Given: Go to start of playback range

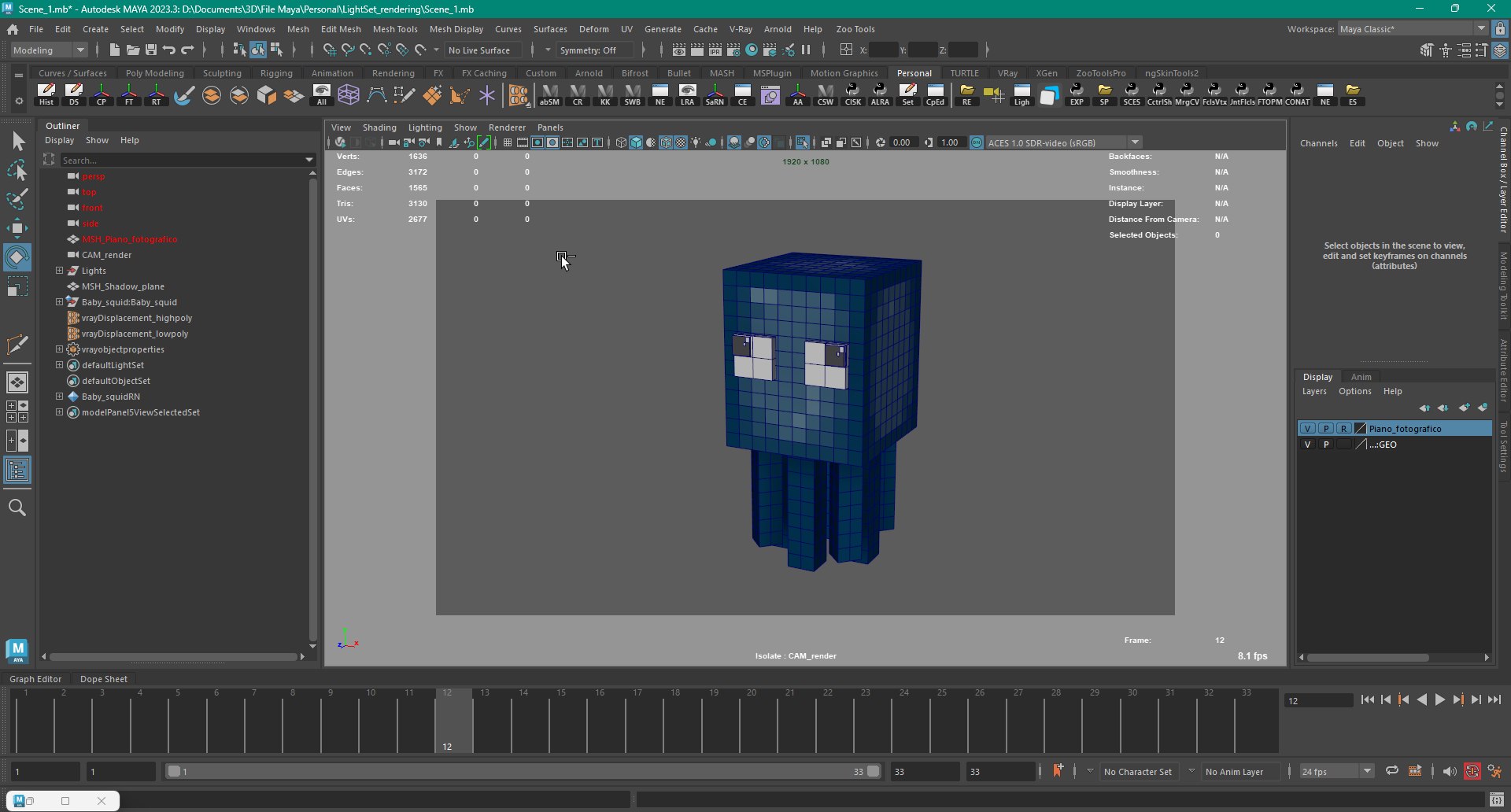Looking at the screenshot, I should point(1367,699).
